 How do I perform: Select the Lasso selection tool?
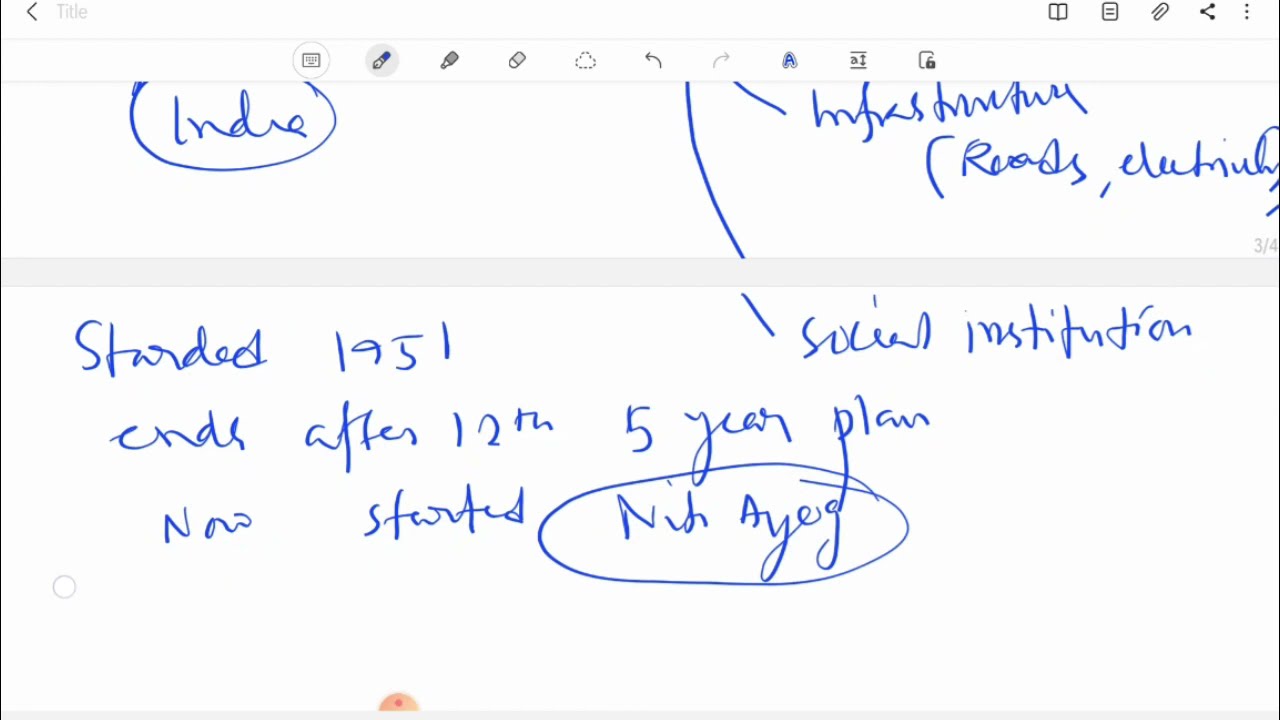(x=585, y=61)
